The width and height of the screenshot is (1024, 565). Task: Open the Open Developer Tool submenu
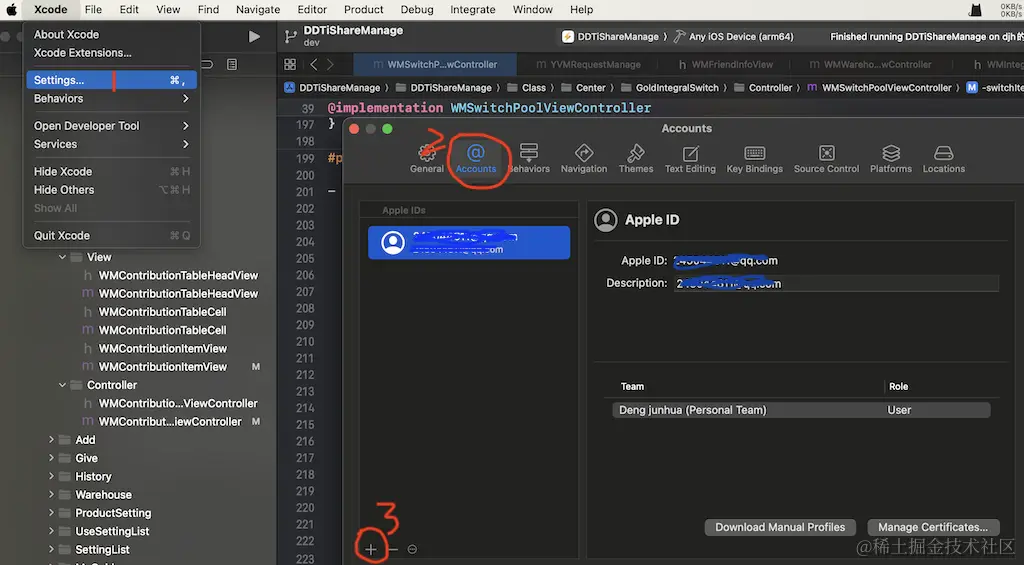point(111,126)
